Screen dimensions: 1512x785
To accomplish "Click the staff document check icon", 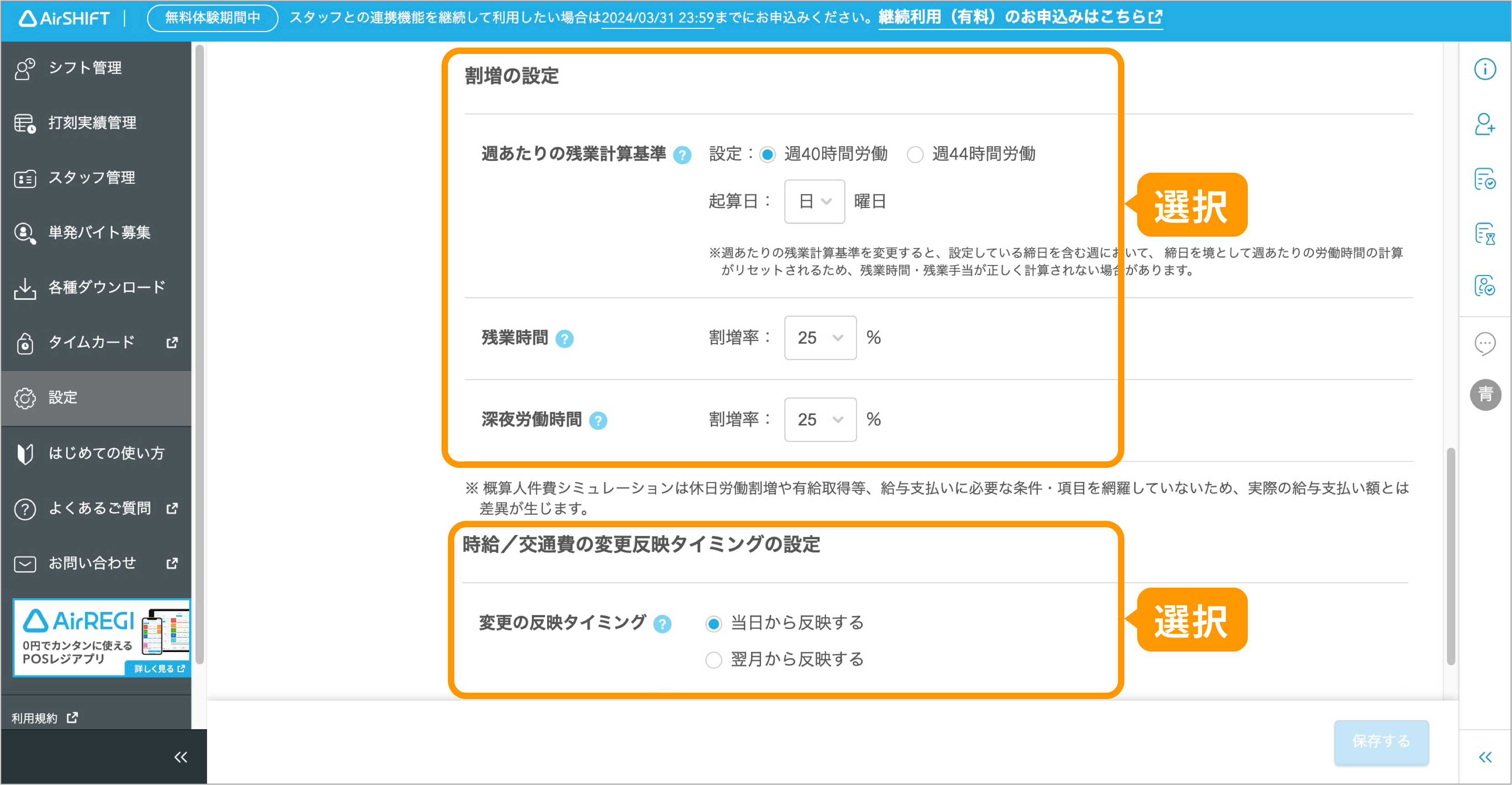I will pos(1485,285).
